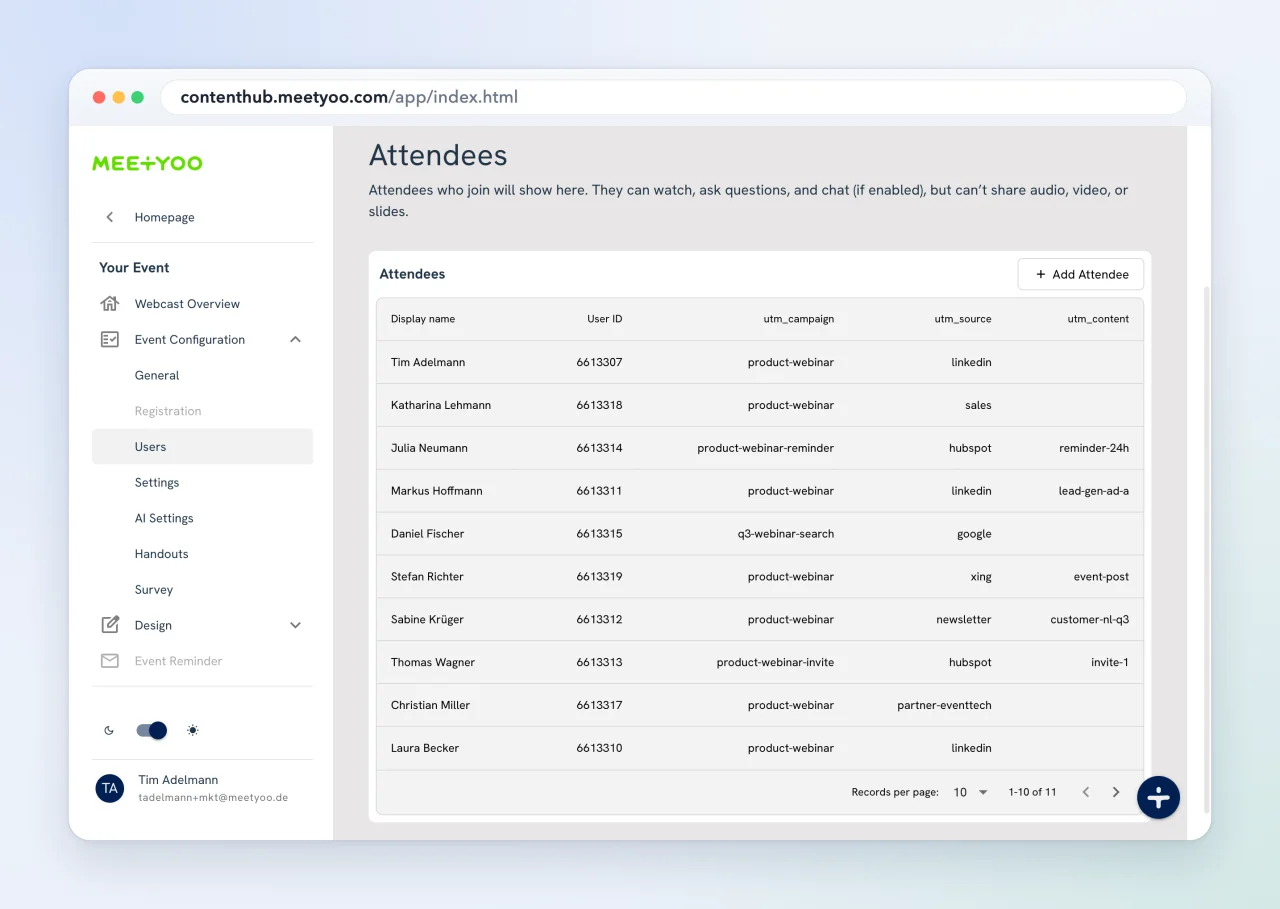Viewport: 1280px width, 909px height.
Task: Go to the previous page of records
Action: 1085,792
